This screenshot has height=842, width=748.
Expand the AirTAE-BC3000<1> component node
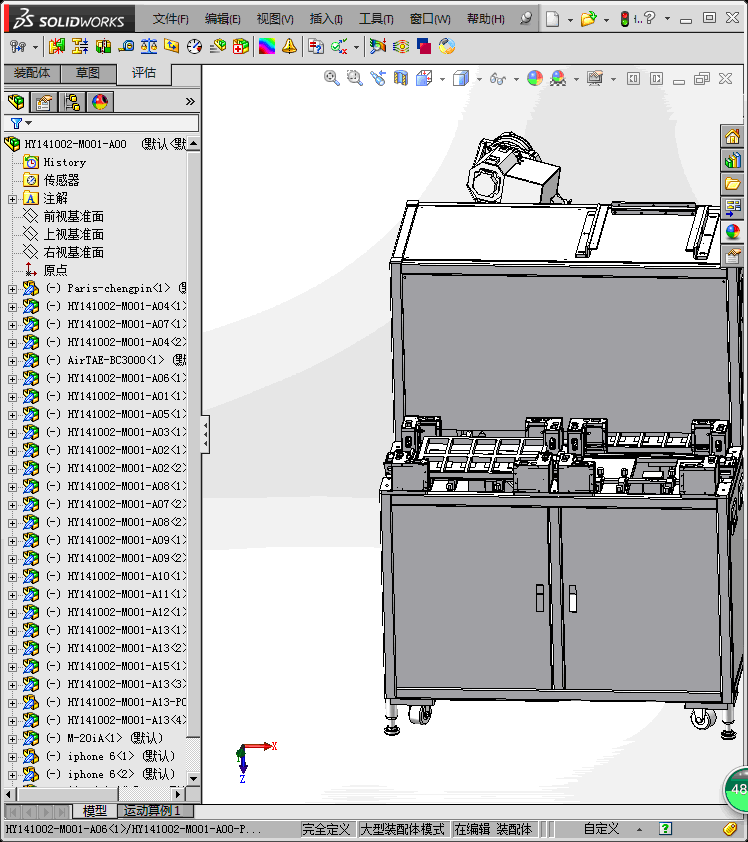(x=12, y=360)
